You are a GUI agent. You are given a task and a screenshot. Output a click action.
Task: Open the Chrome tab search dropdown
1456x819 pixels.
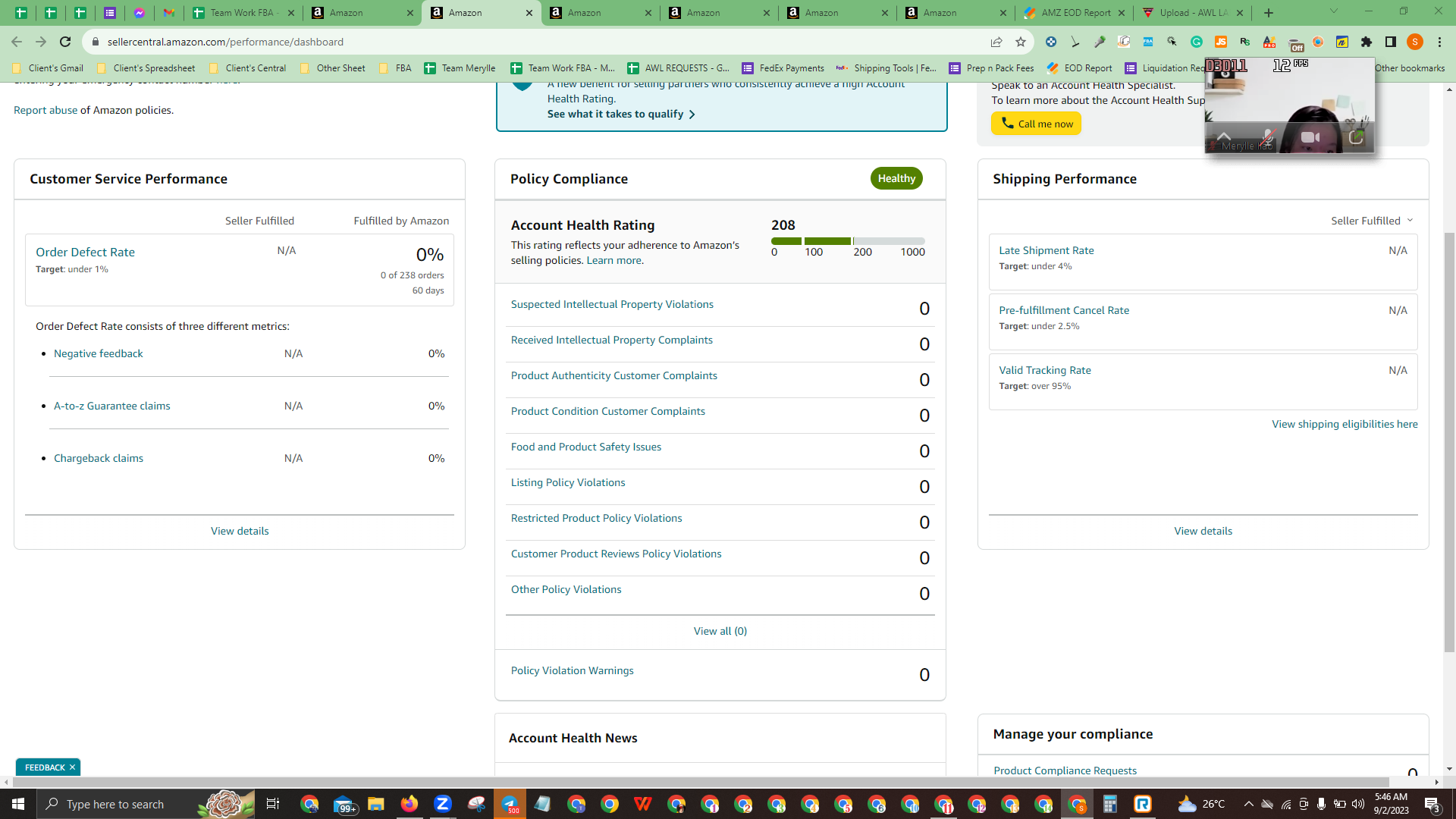tap(1334, 11)
